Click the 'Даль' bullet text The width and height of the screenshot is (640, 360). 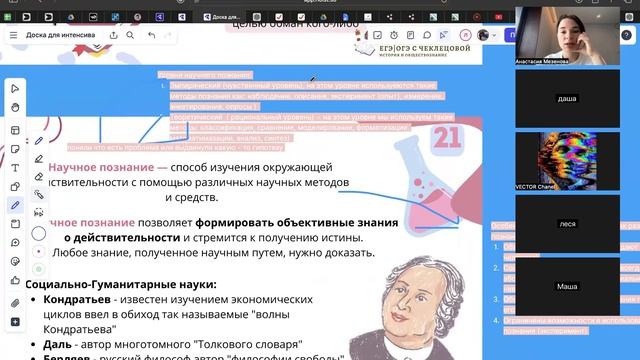pyautogui.click(x=57, y=344)
